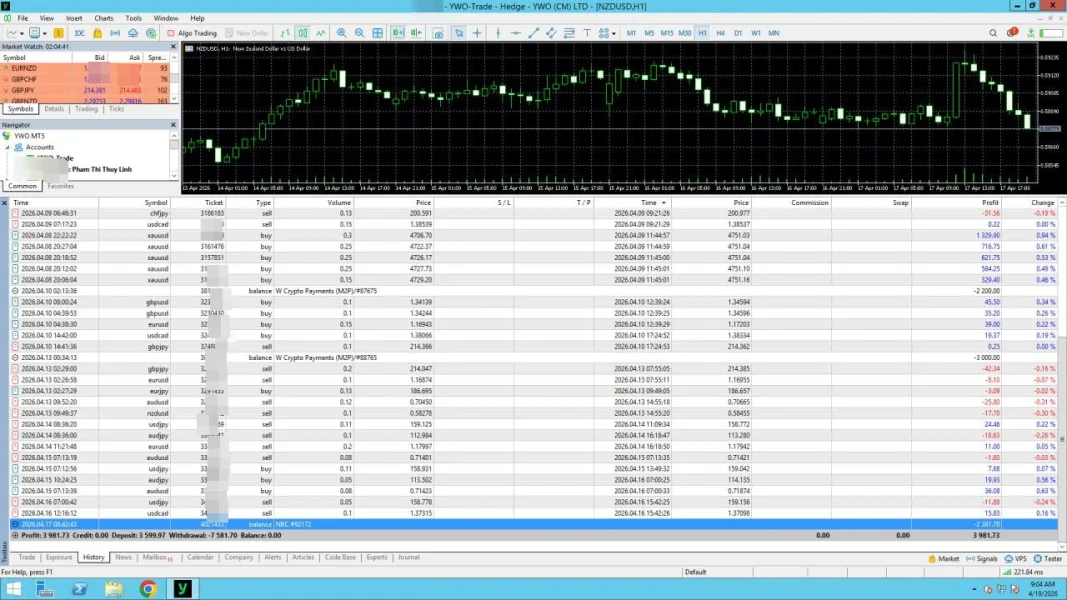Tile chart windows with grid icon

click(378, 33)
